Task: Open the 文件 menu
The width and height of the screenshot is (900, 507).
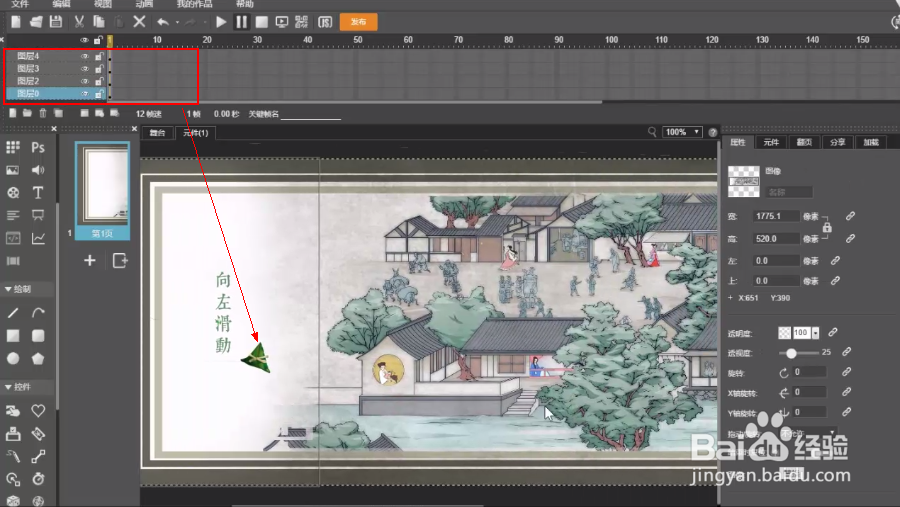Action: click(20, 4)
